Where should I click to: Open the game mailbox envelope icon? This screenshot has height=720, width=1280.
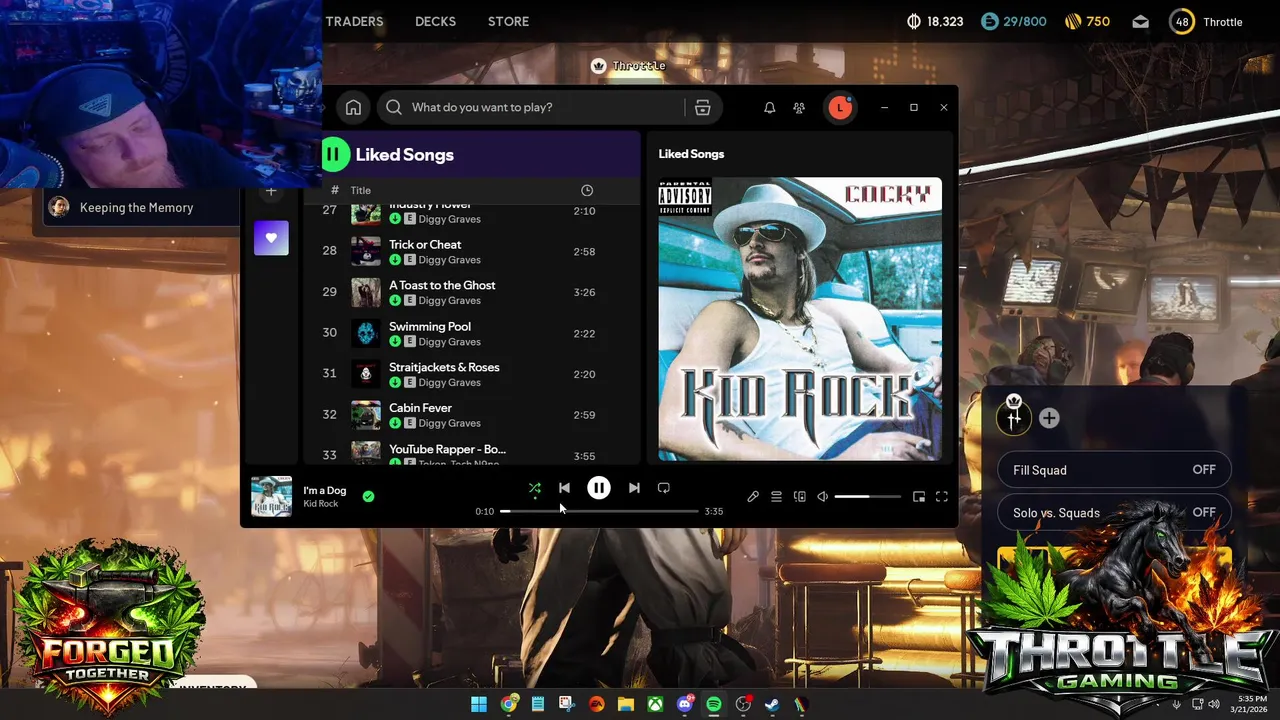(x=1140, y=22)
